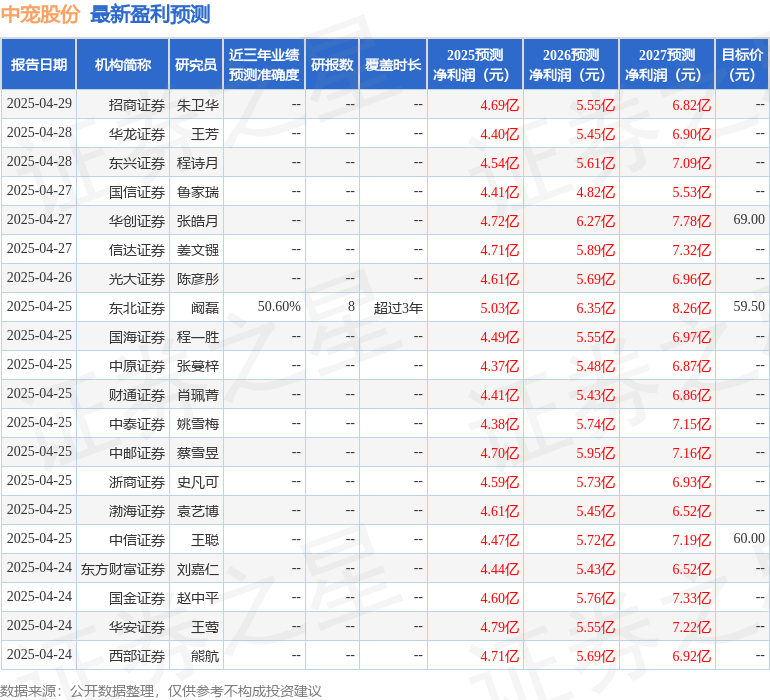The width and height of the screenshot is (770, 700).
Task: Click researcher 鲁家瑞
Action: (x=197, y=192)
